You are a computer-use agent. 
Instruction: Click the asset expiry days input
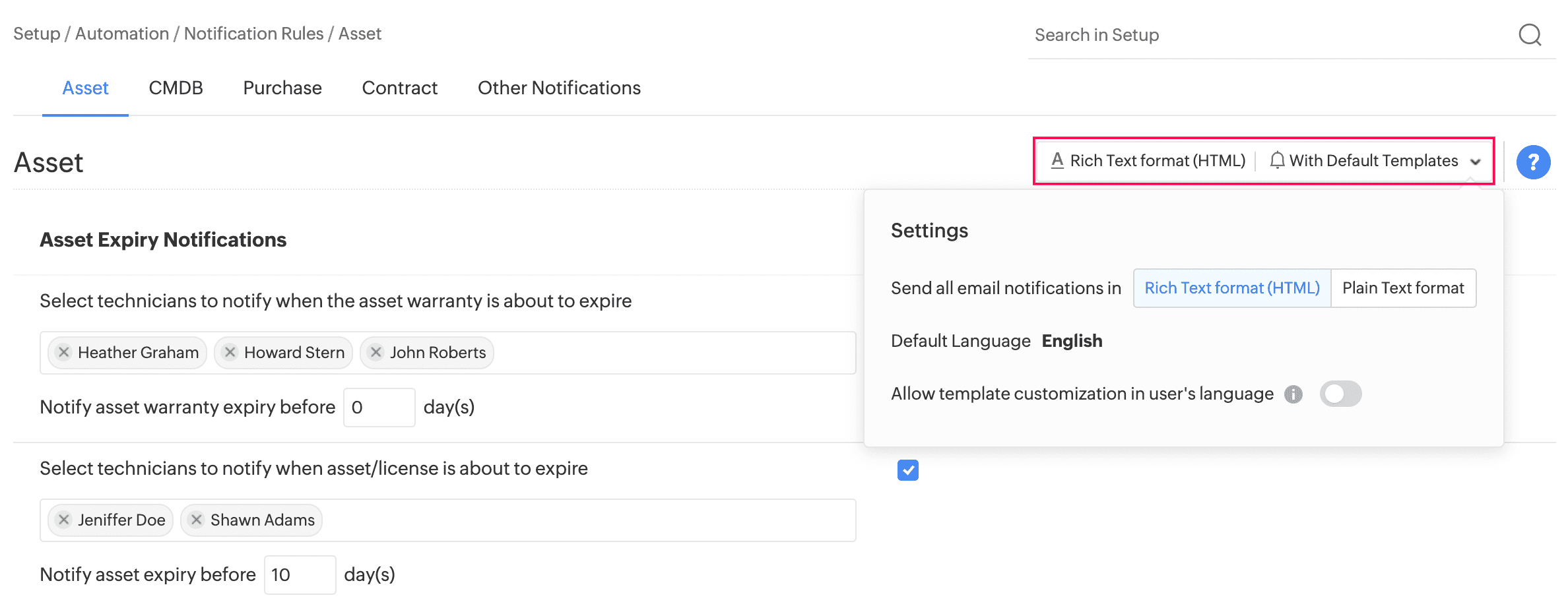tap(300, 575)
